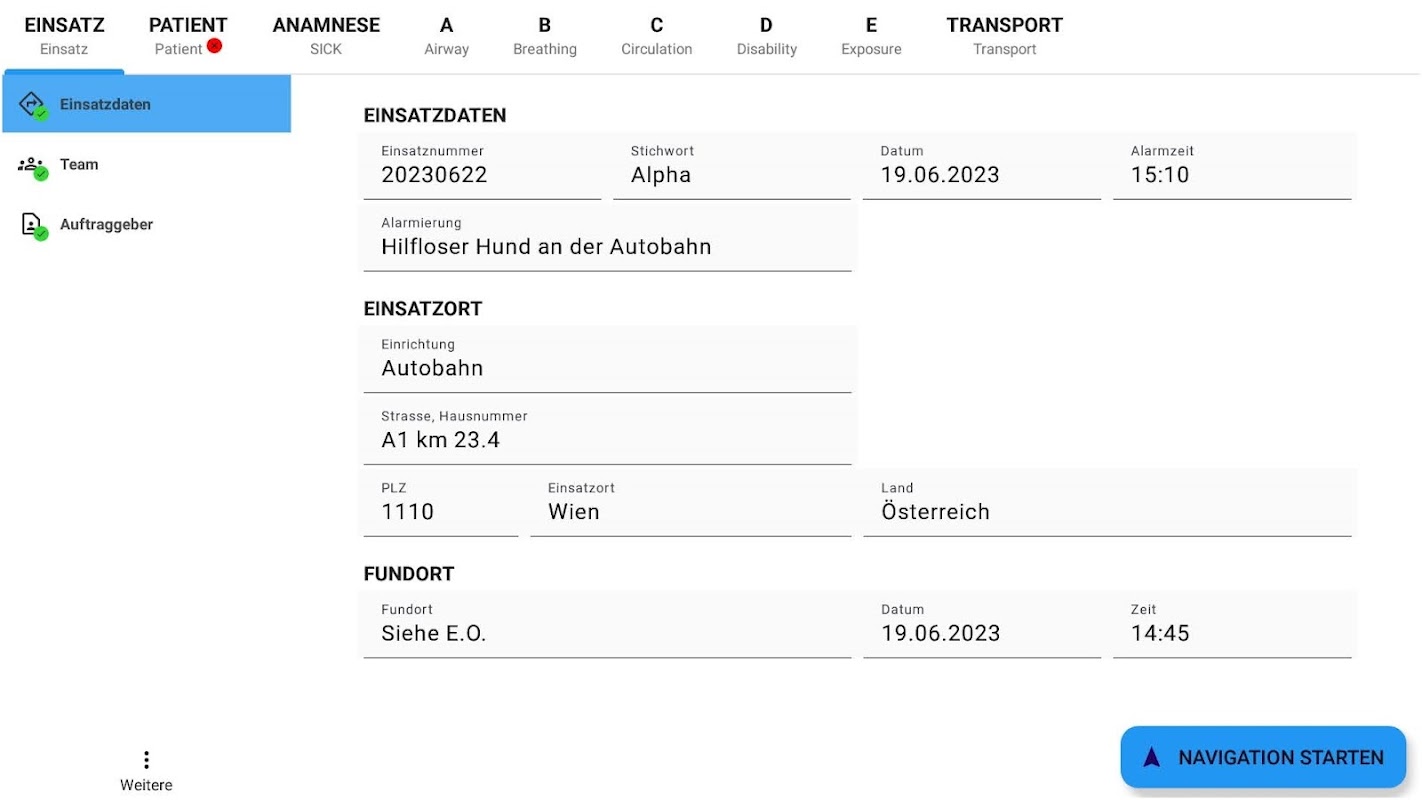Viewport: 1422px width, 800px height.
Task: Open the Einsatzdaten Datum date field
Action: 981,167
